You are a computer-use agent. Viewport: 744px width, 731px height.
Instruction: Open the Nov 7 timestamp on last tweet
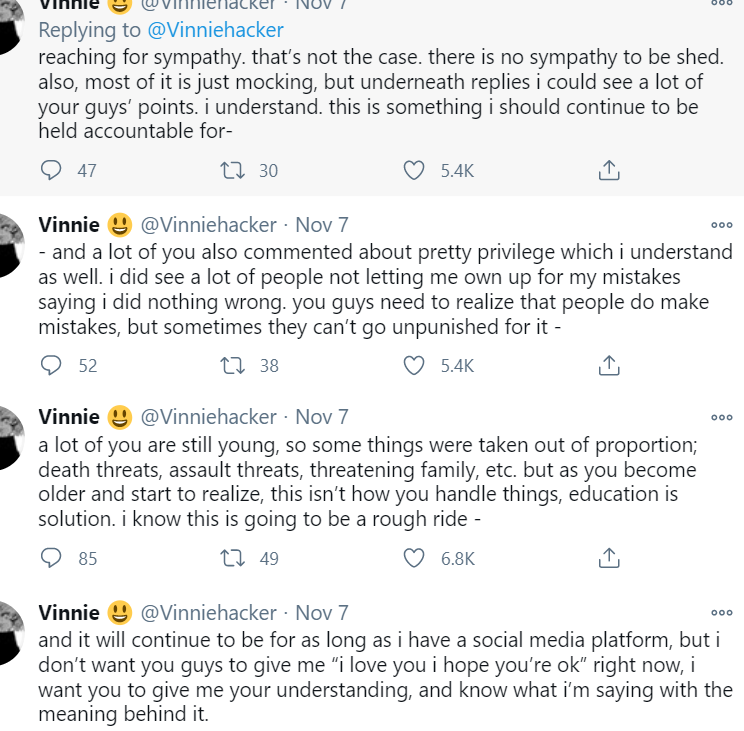pos(322,613)
